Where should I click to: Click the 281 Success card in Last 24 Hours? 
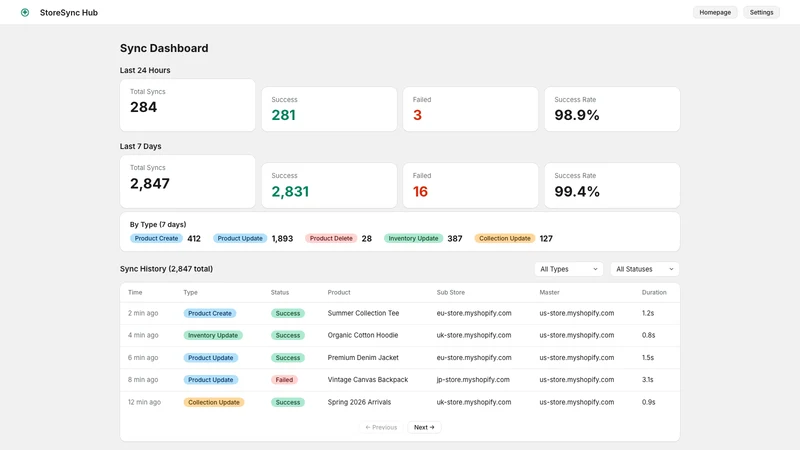coord(329,109)
